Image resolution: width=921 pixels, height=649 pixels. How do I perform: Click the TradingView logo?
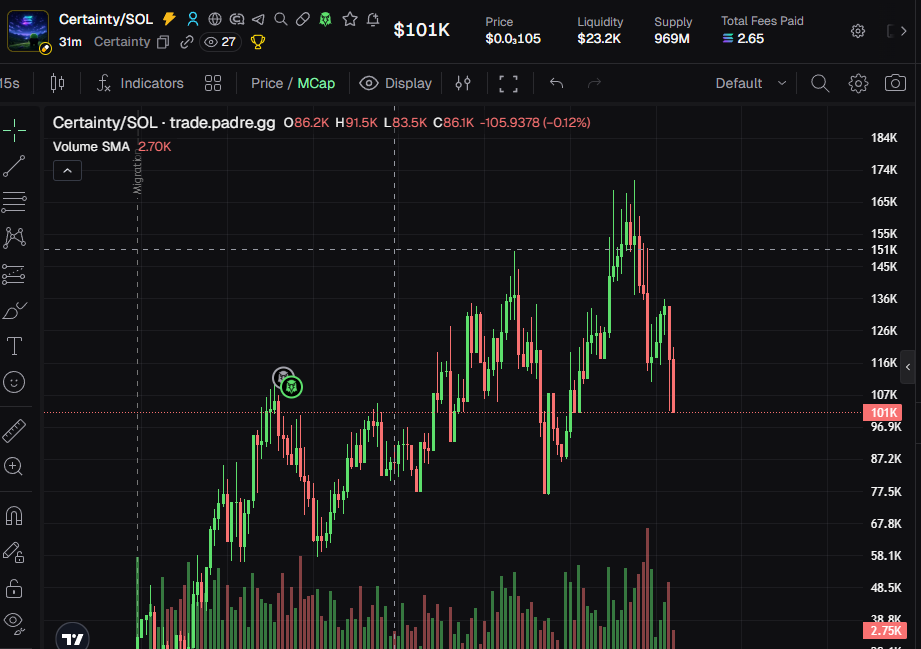coord(73,638)
